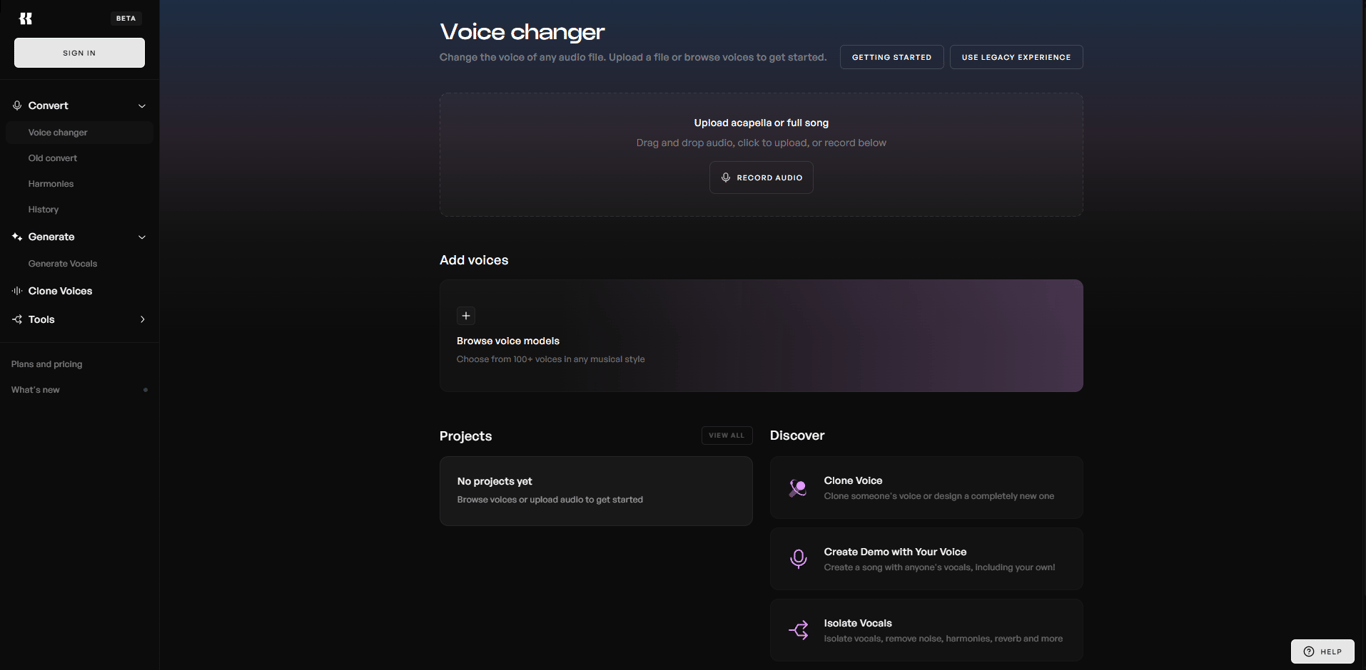Screen dimensions: 1366x670
Task: Click the BETA badge
Action: pos(126,18)
